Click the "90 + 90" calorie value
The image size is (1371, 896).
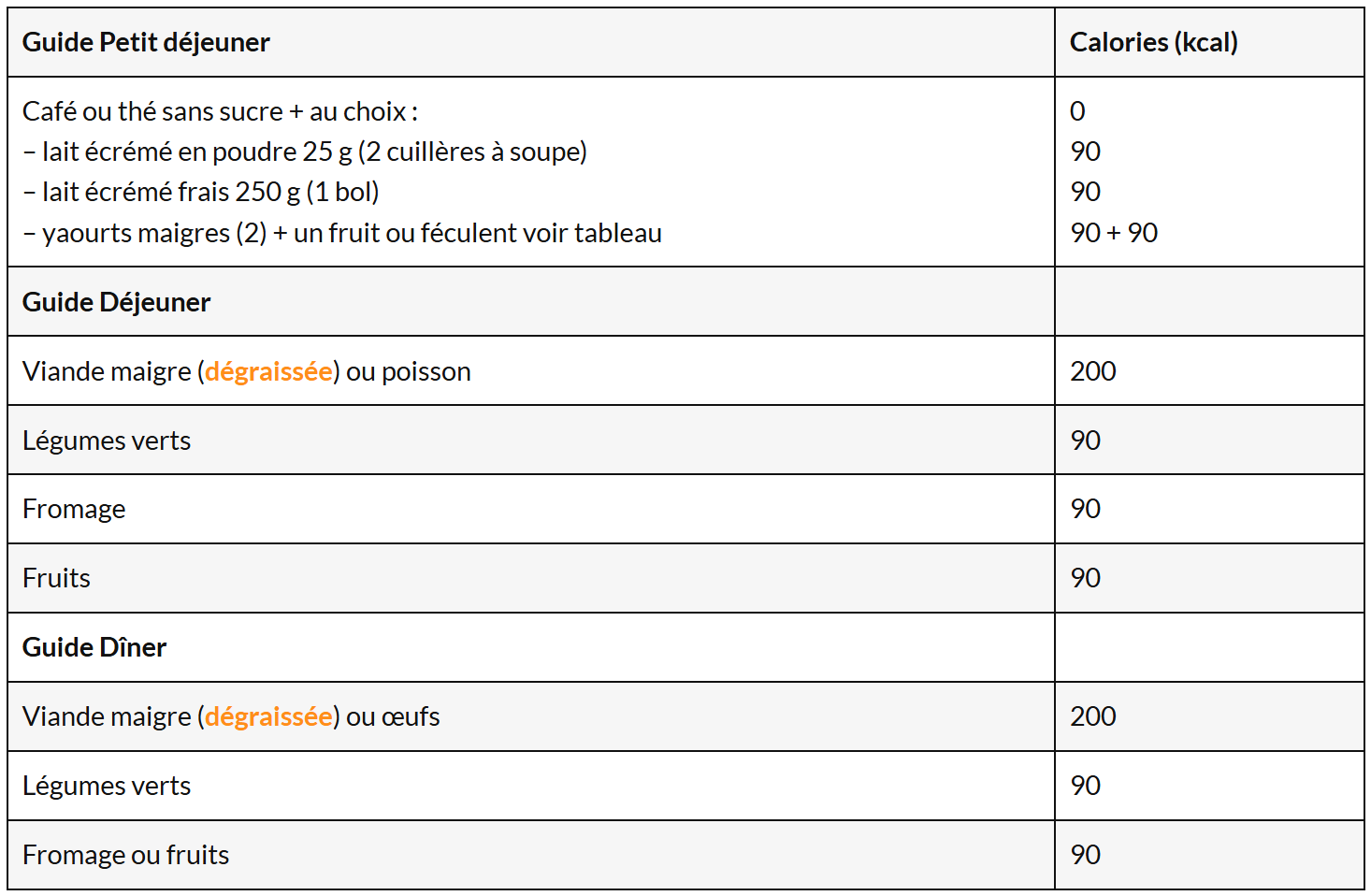1114,233
